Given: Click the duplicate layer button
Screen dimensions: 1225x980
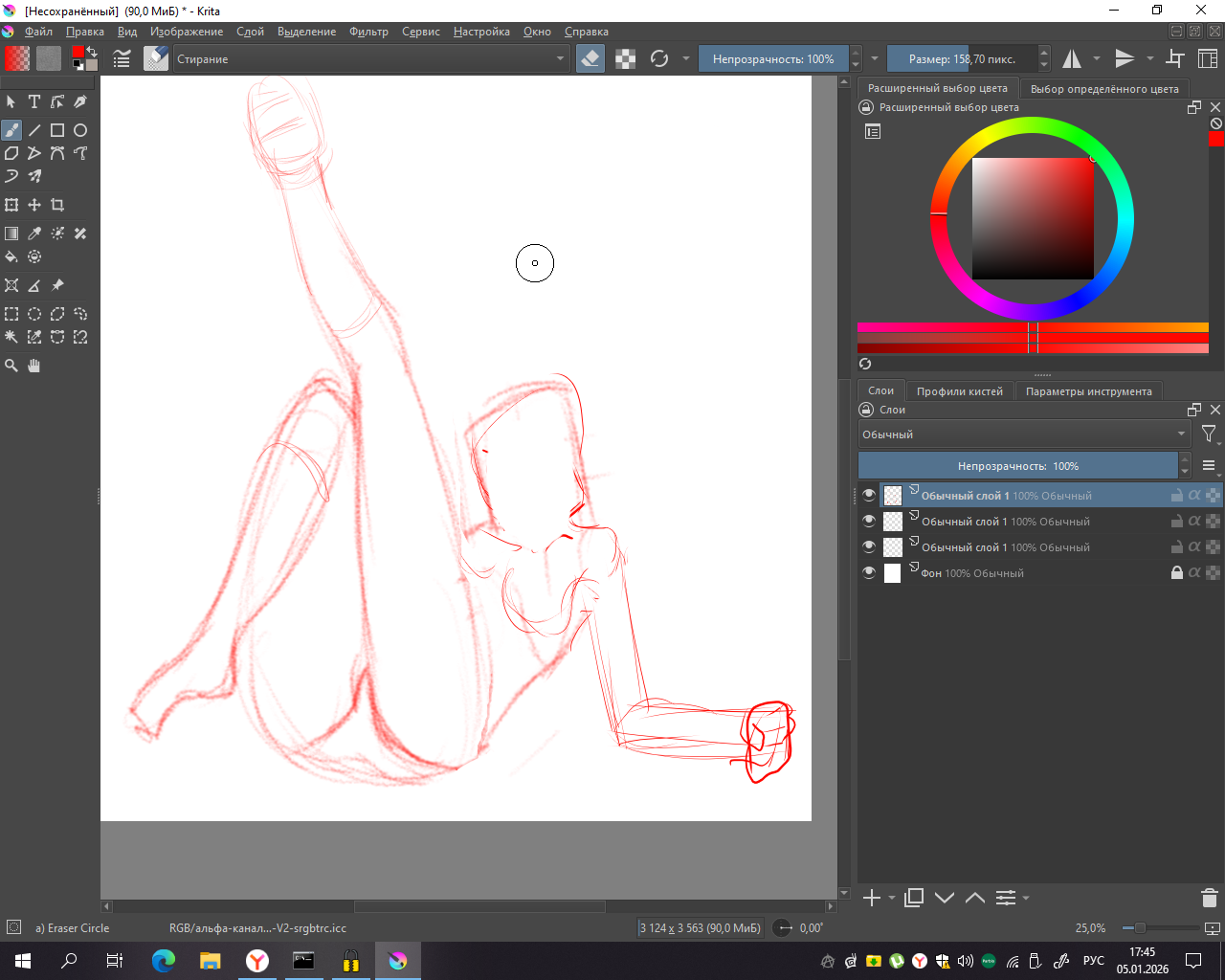Looking at the screenshot, I should (x=914, y=898).
